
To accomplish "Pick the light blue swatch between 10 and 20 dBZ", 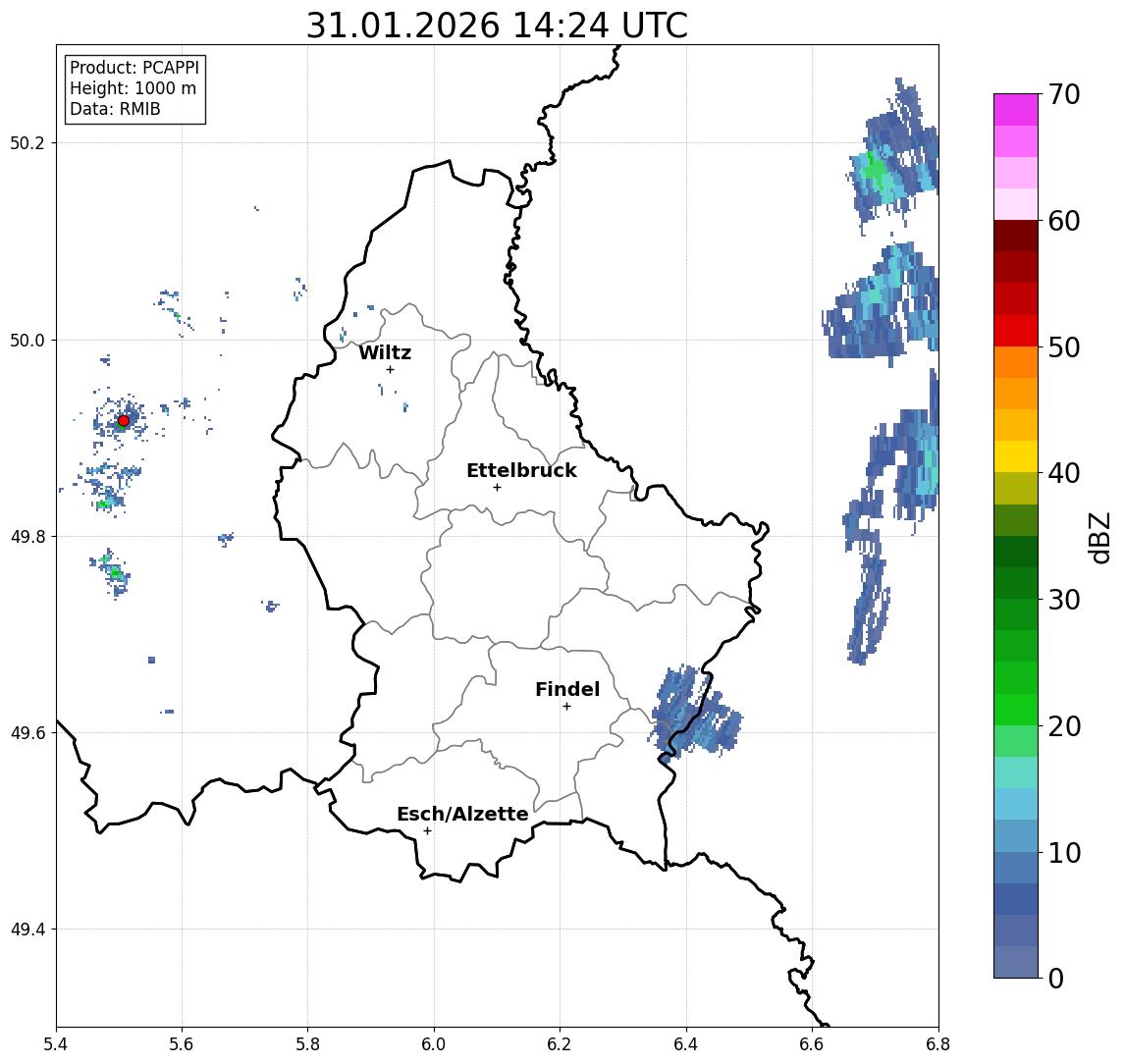I will (x=1016, y=804).
